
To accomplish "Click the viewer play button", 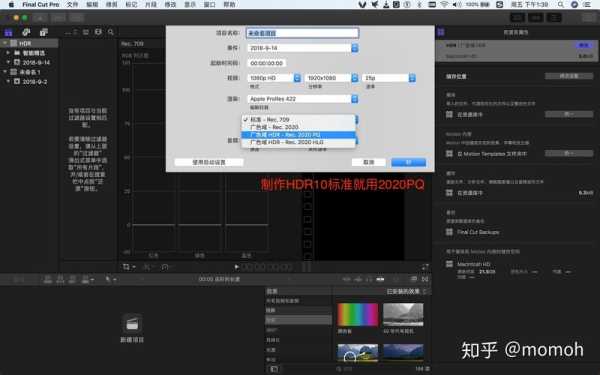I will [x=236, y=267].
